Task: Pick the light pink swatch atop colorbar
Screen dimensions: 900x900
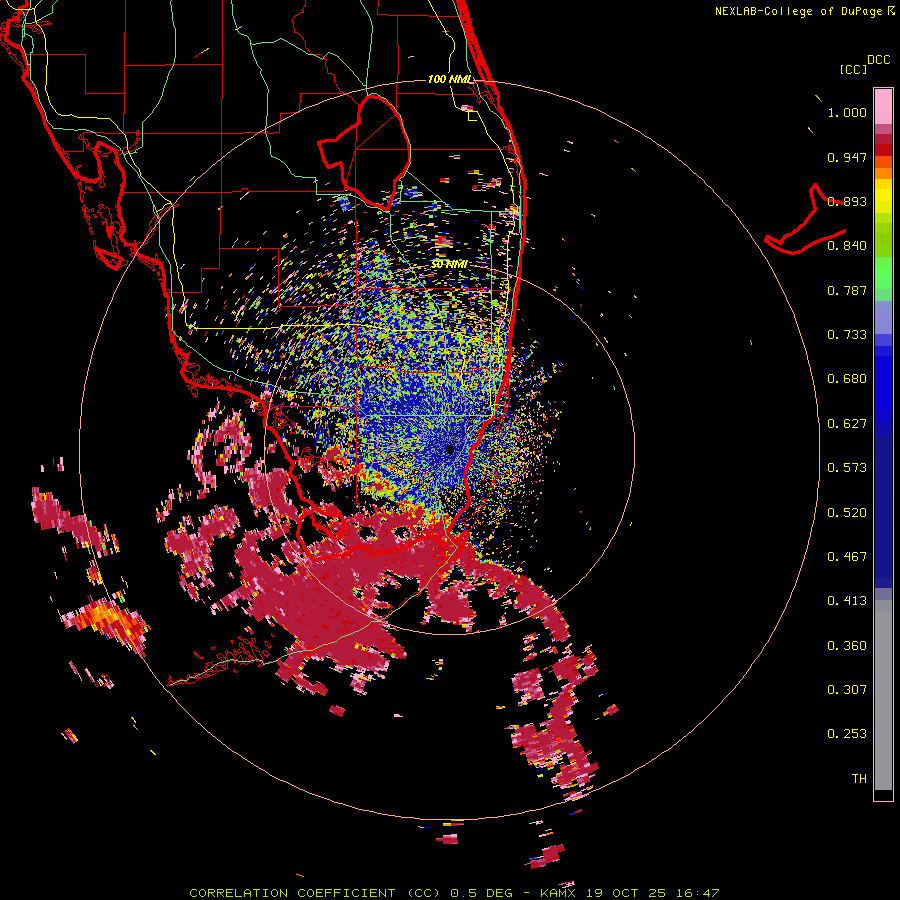Action: click(x=883, y=106)
